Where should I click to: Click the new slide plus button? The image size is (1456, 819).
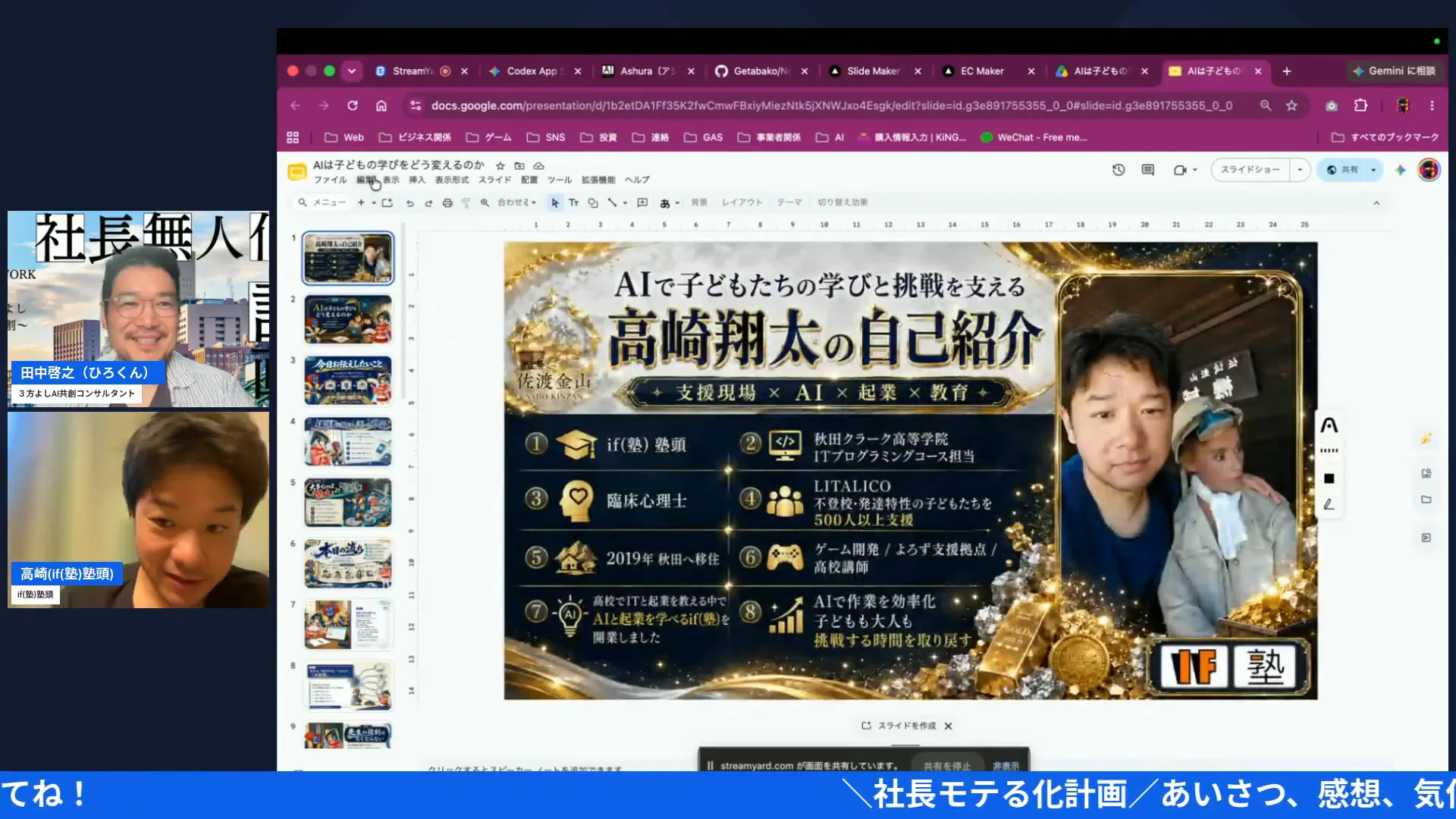tap(361, 203)
